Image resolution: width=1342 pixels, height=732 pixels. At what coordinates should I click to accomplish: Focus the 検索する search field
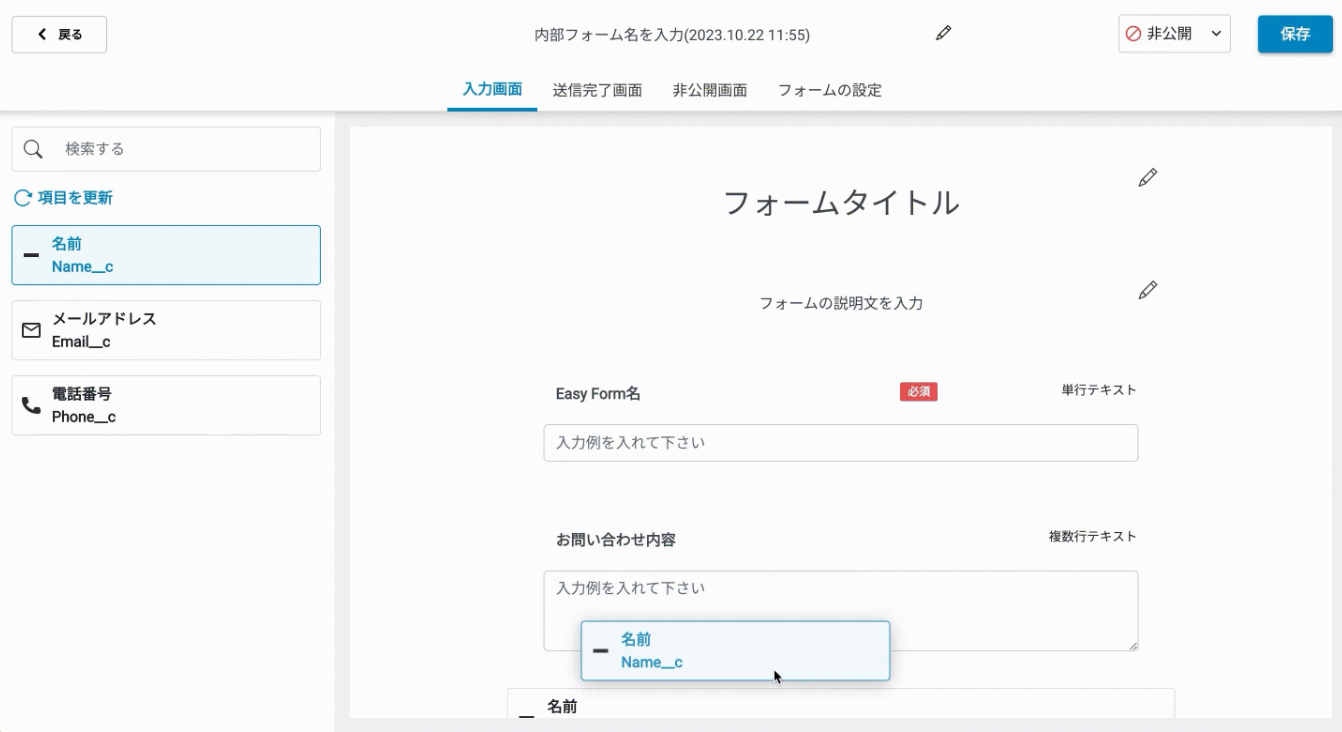tap(166, 149)
